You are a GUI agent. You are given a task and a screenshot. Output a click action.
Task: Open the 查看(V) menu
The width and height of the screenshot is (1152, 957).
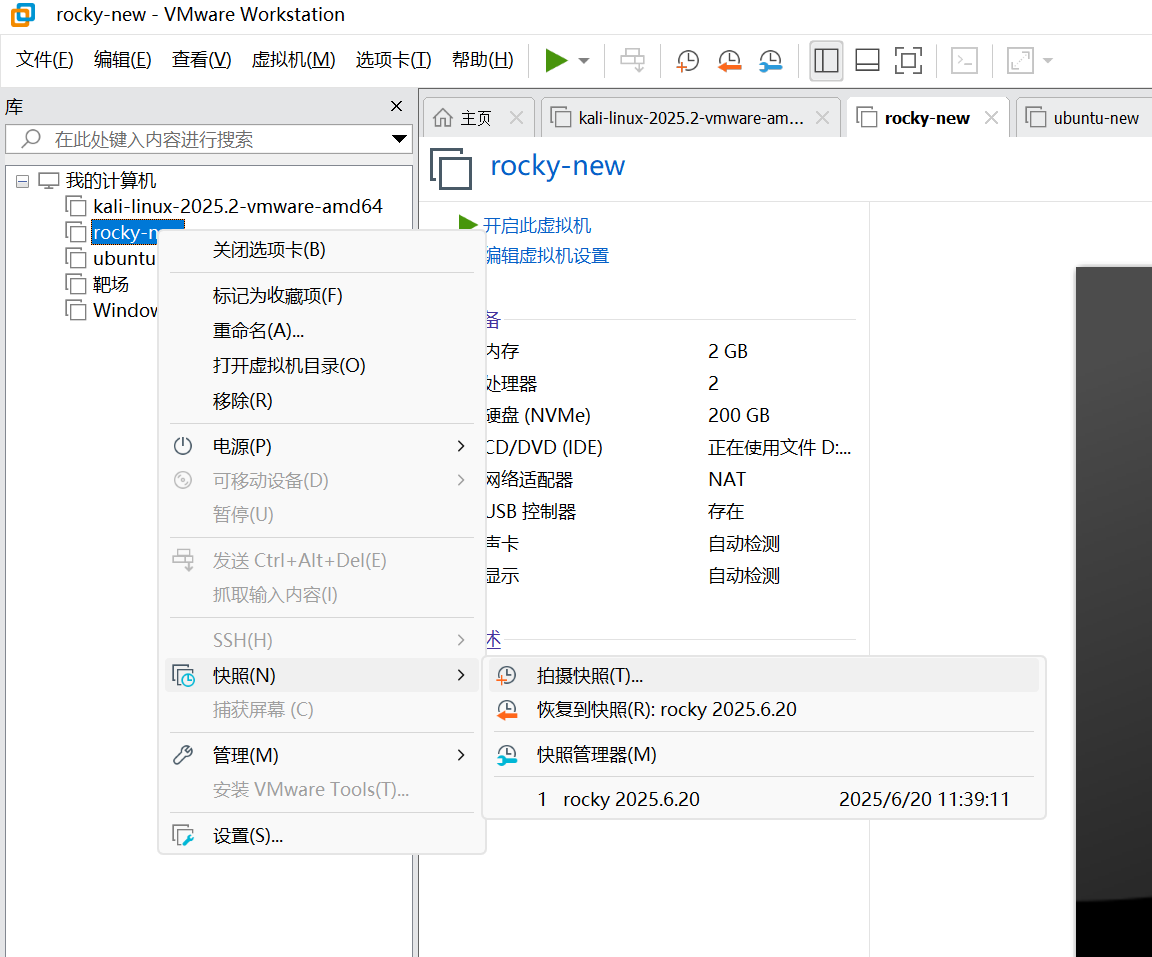201,59
